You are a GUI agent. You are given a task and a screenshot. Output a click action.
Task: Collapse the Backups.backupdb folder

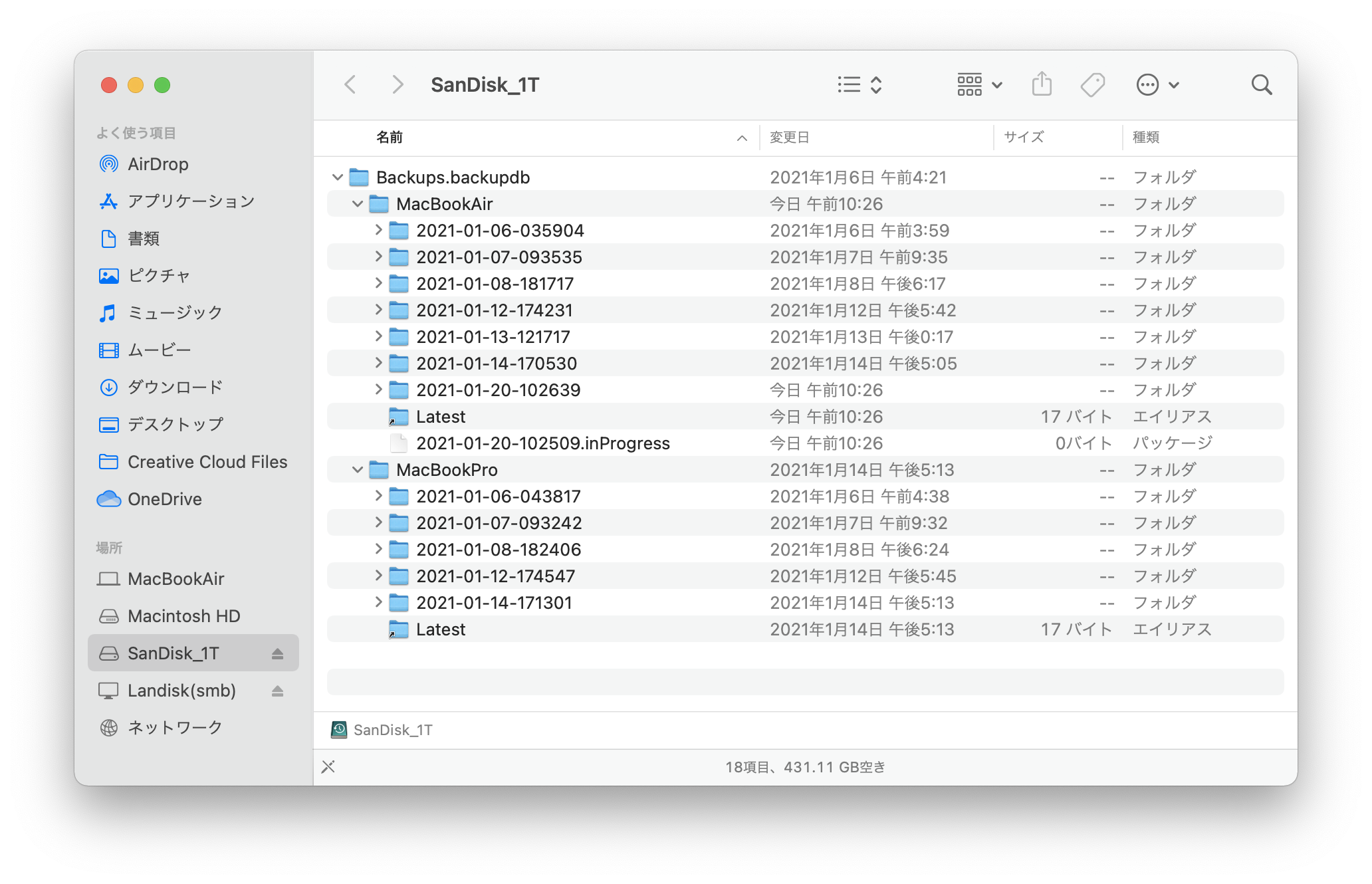(x=337, y=177)
